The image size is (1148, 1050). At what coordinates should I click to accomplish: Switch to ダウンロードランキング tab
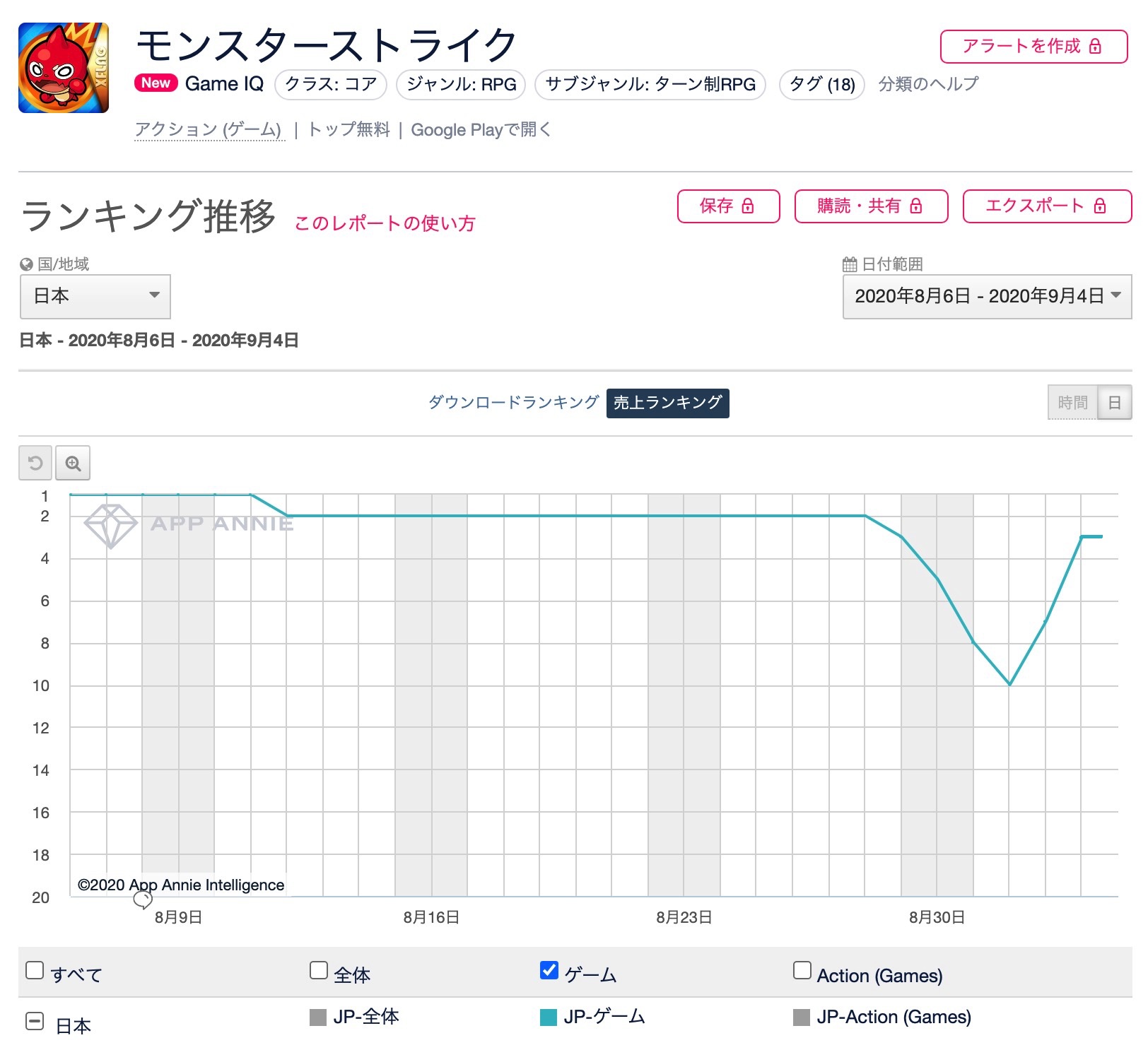click(514, 402)
